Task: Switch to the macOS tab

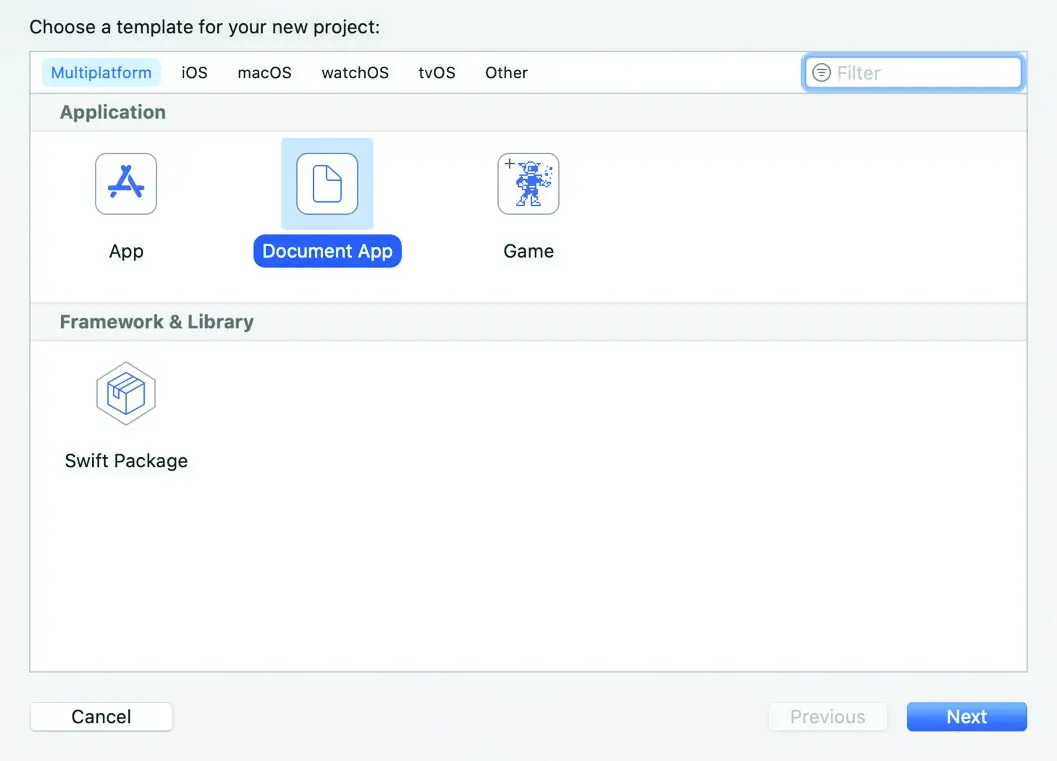Action: pyautogui.click(x=264, y=73)
